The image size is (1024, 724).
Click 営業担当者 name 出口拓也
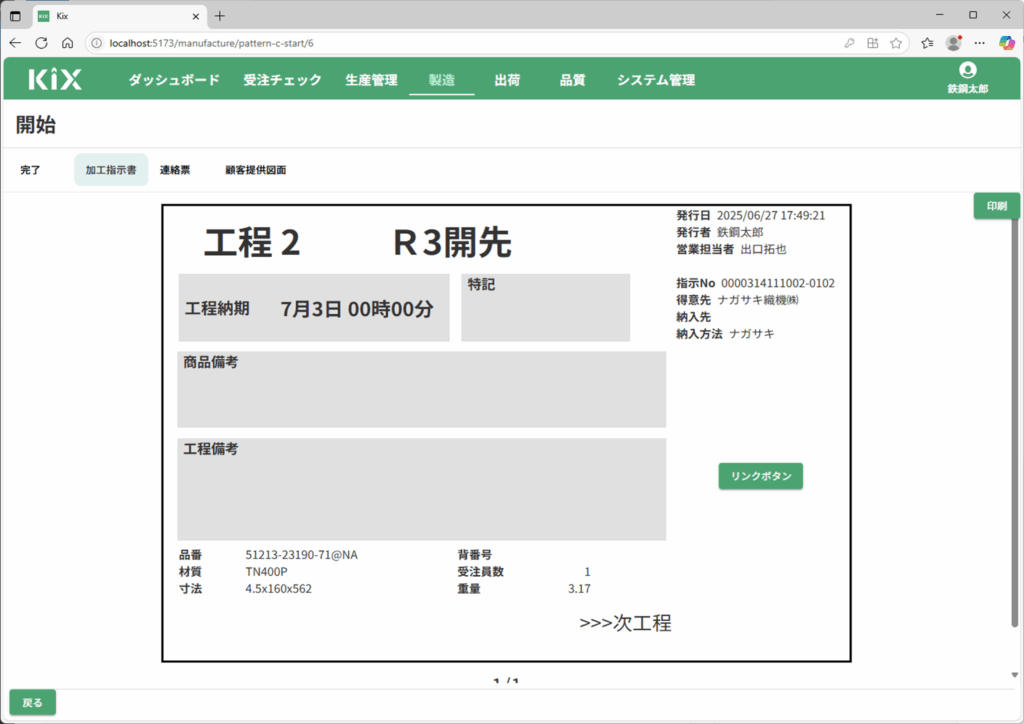coord(763,249)
